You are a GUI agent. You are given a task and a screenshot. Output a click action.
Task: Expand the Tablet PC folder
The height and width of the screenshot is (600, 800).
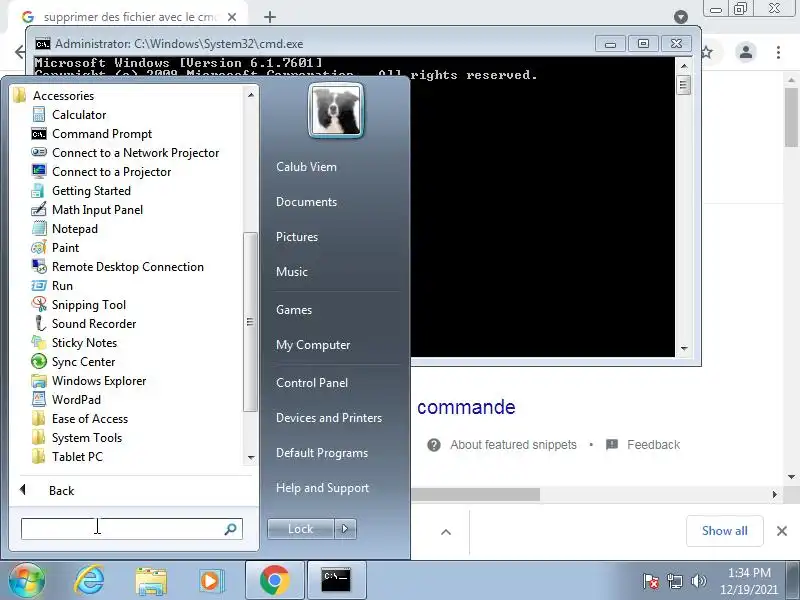[67, 457]
